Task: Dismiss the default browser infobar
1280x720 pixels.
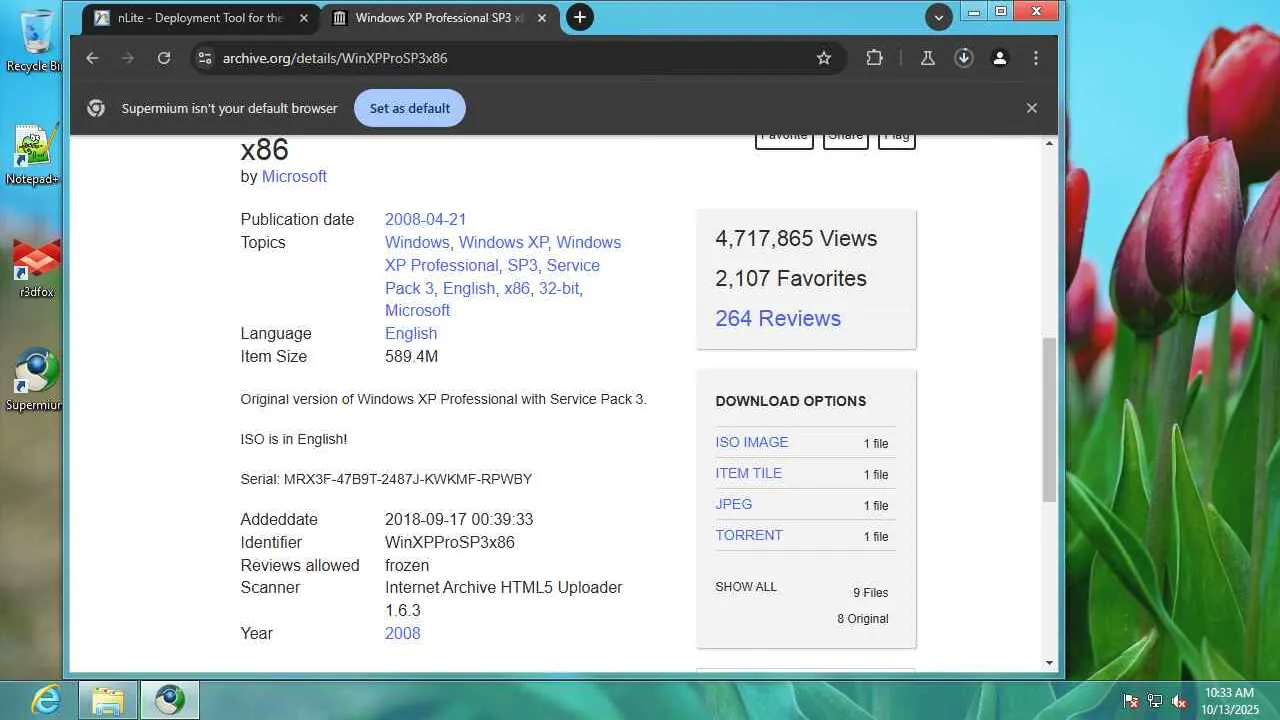Action: tap(1032, 108)
